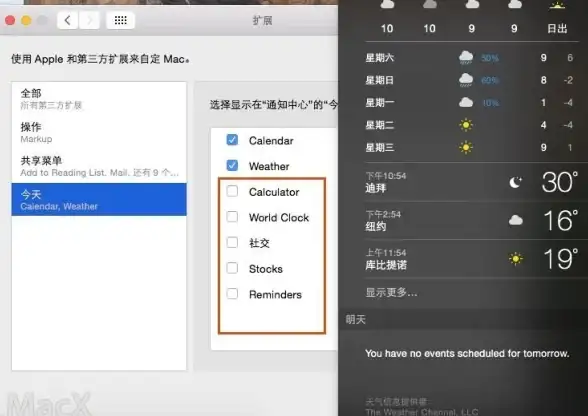The image size is (588, 416).
Task: Click the cloud icon for 星期一
Action: pos(466,102)
